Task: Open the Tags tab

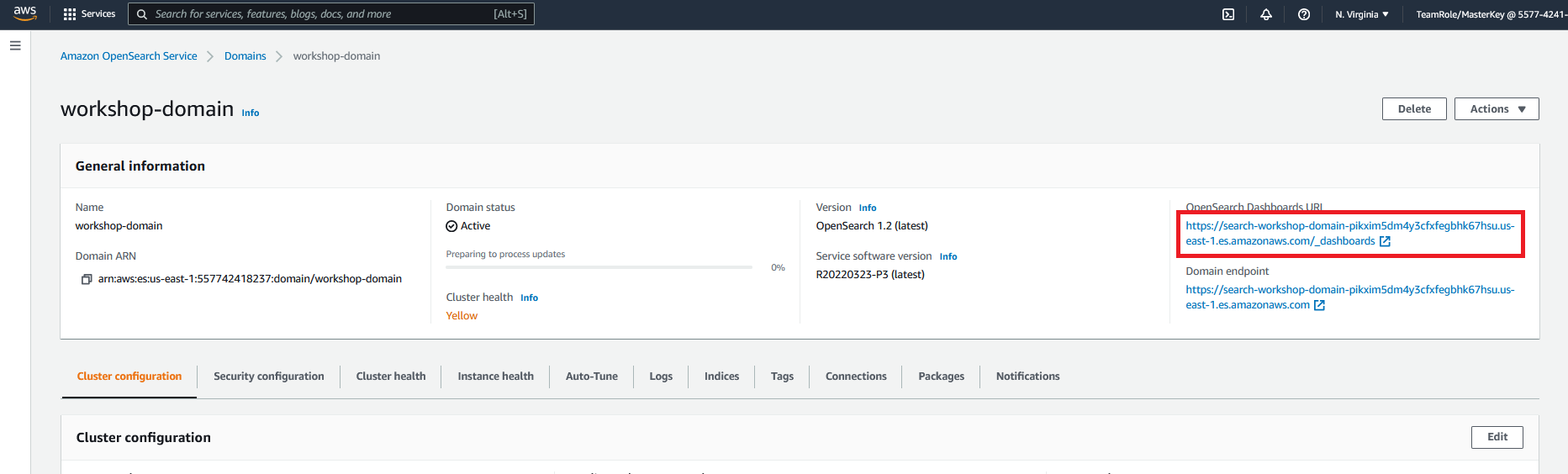Action: (x=782, y=377)
